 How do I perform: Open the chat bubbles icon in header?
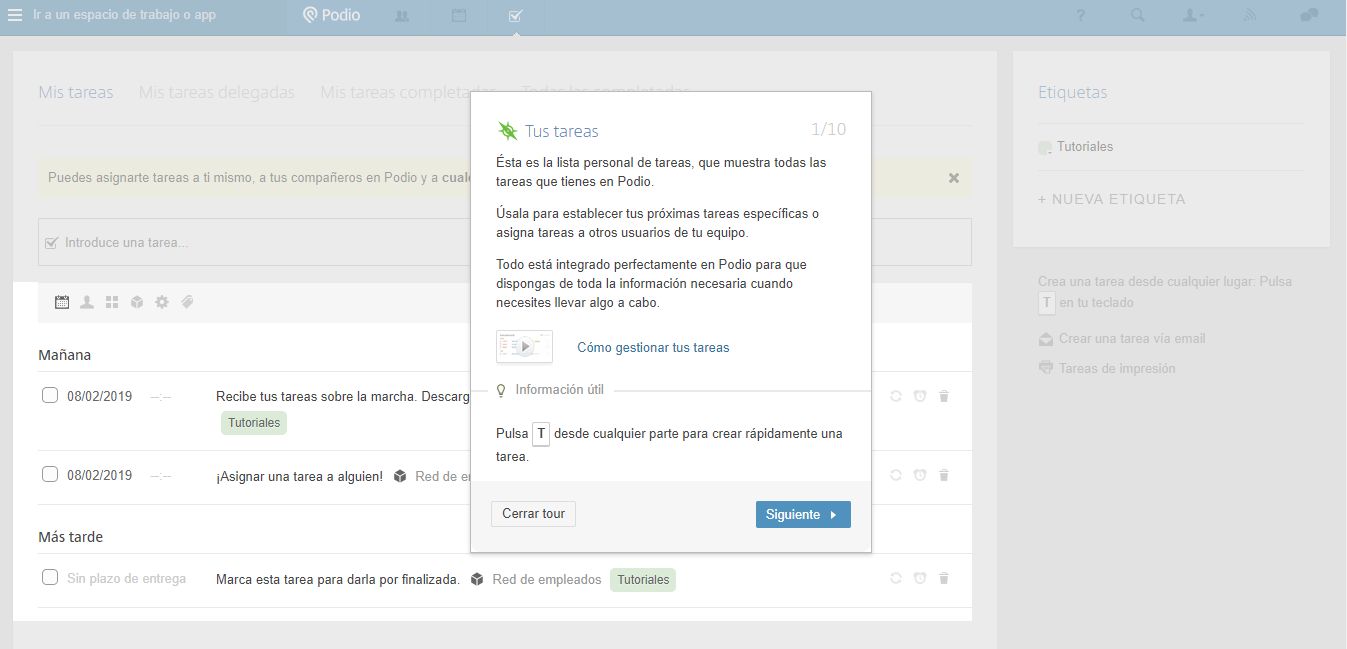point(1309,16)
